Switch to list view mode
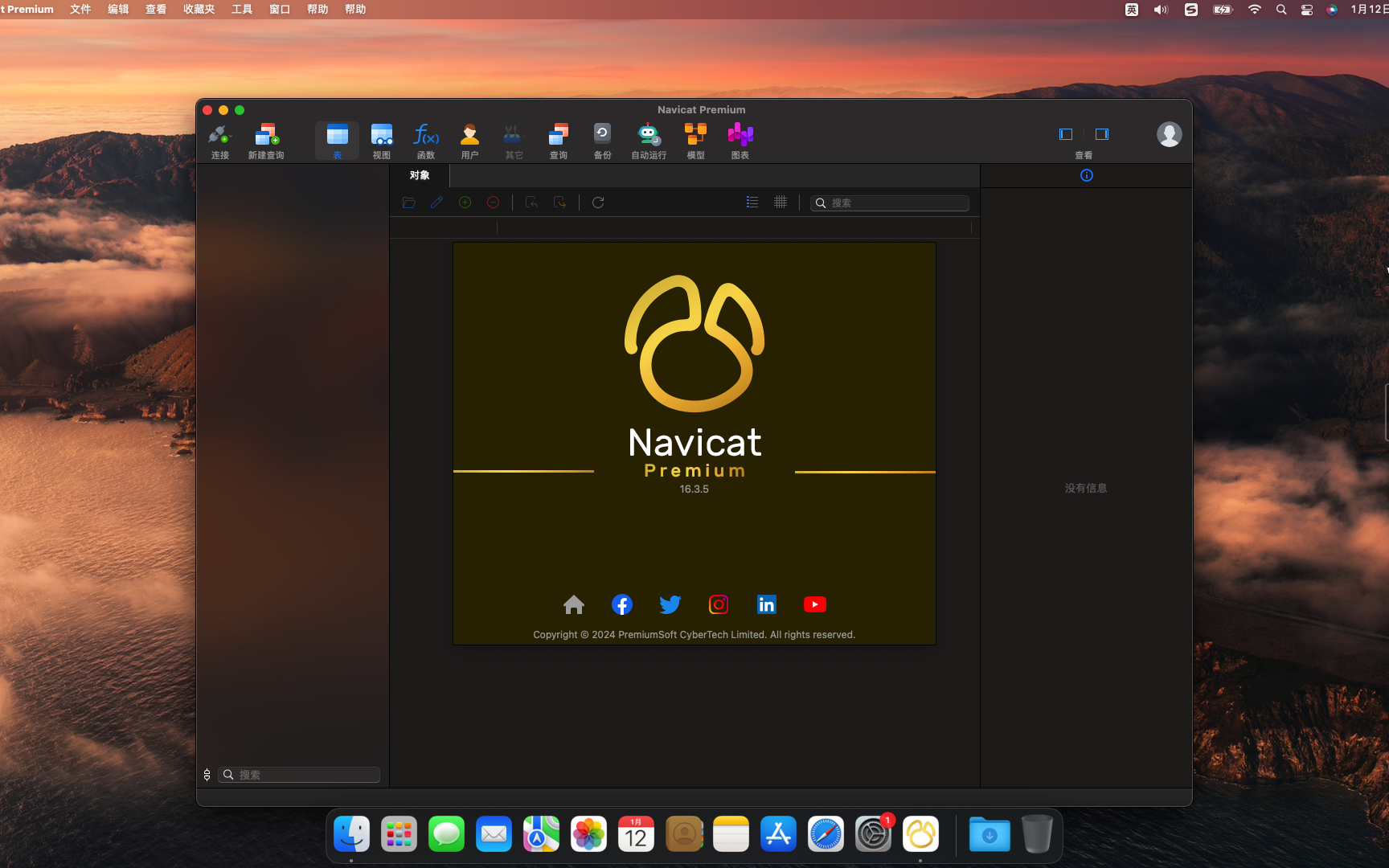 click(752, 203)
